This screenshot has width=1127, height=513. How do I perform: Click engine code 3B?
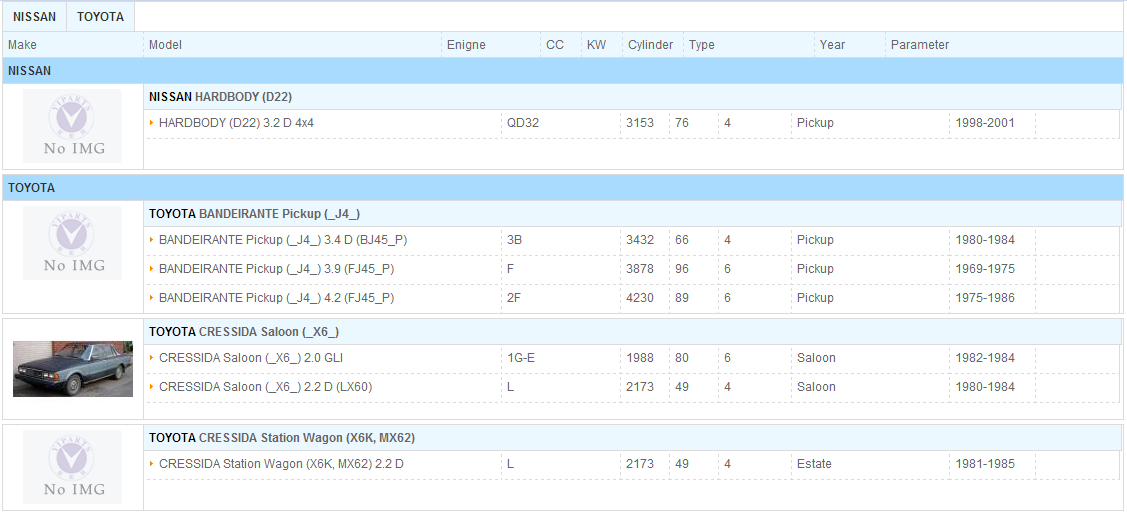point(515,240)
